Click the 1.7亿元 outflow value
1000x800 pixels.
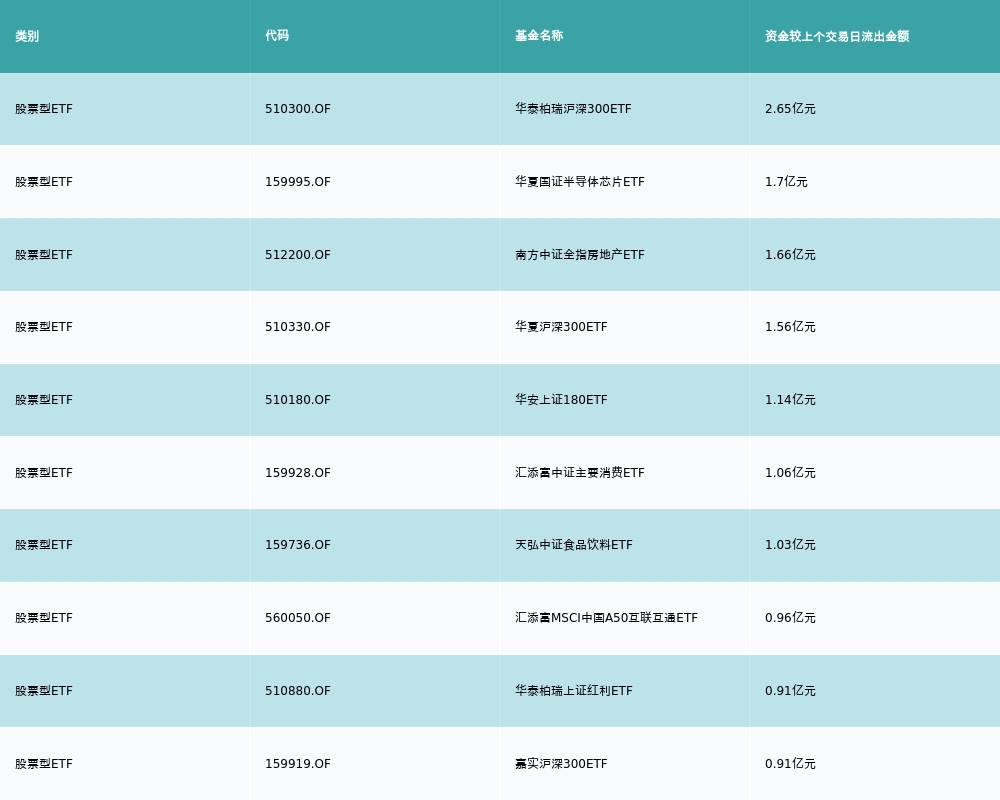pos(786,182)
